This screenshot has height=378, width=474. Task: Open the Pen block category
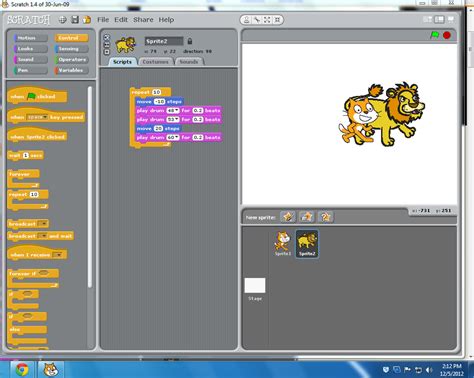click(31, 70)
